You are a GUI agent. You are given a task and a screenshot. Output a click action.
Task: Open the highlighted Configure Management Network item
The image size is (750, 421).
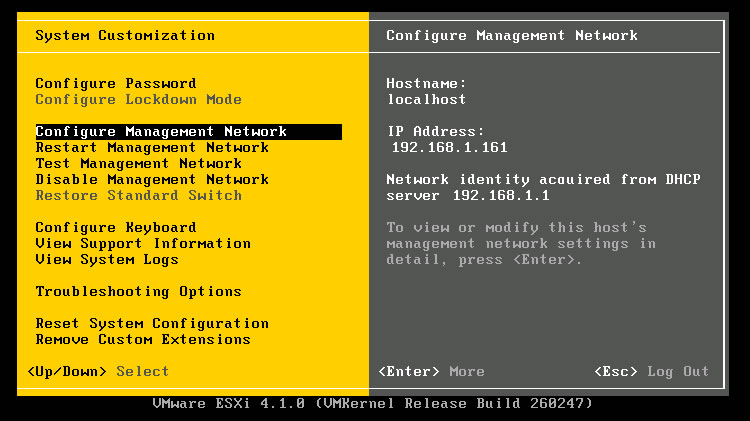tap(188, 132)
